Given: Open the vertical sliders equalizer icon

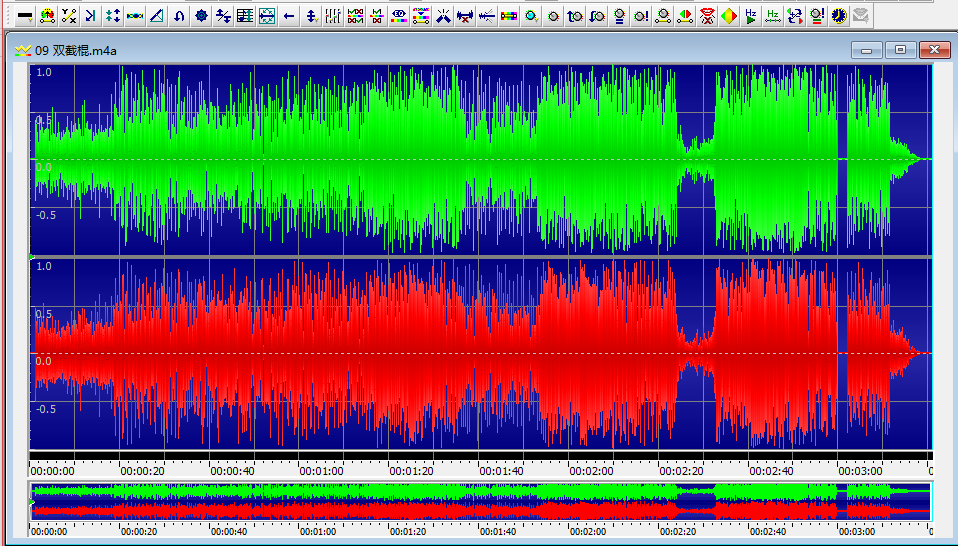Looking at the screenshot, I should tap(333, 16).
